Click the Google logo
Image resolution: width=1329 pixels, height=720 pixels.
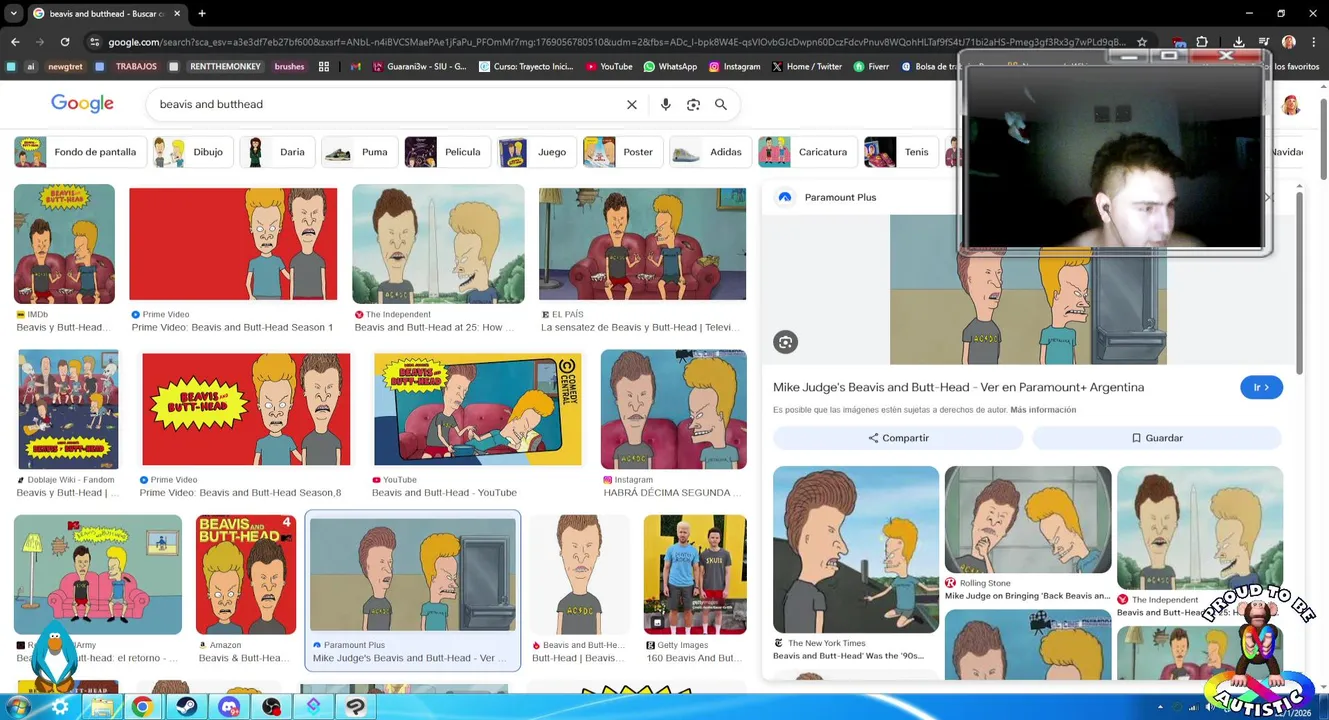[82, 104]
